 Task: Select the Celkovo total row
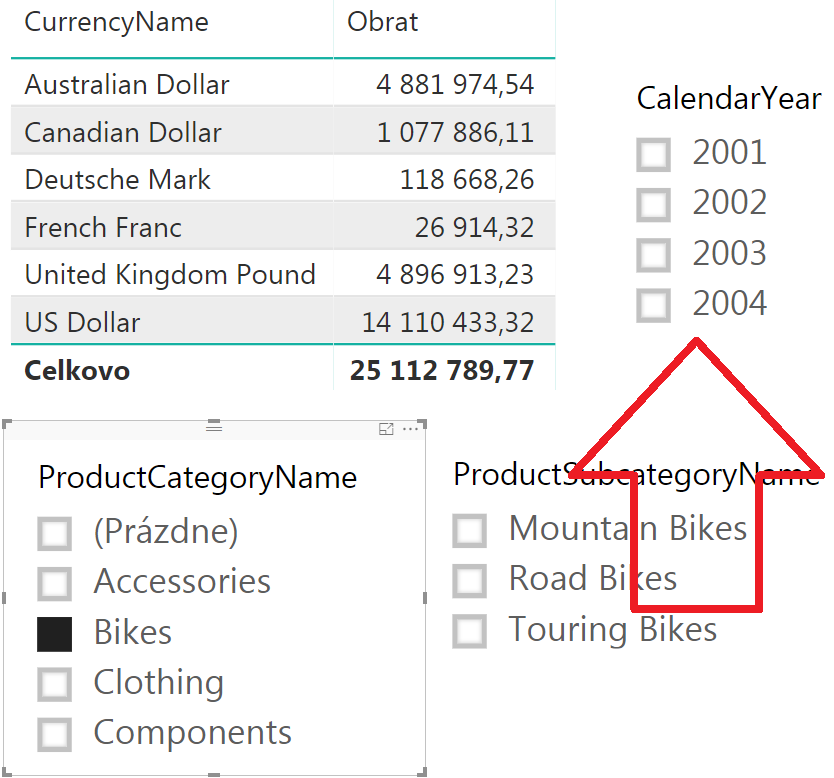coord(283,370)
